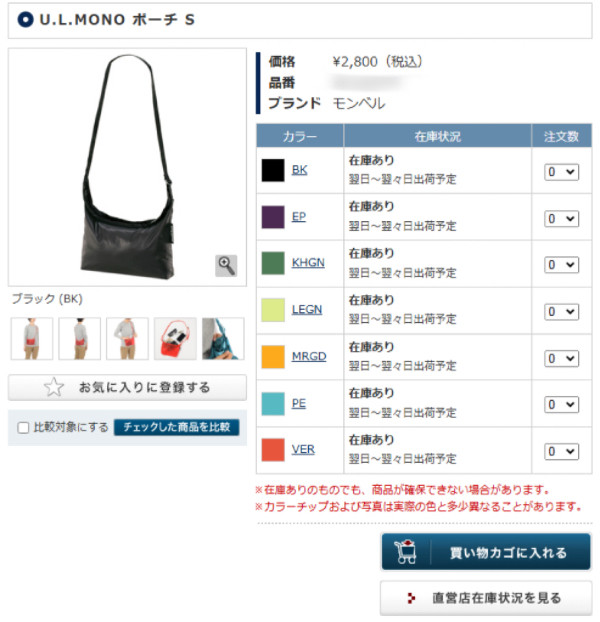View the red pouch contents thumbnail
This screenshot has height=622, width=600.
(x=175, y=338)
